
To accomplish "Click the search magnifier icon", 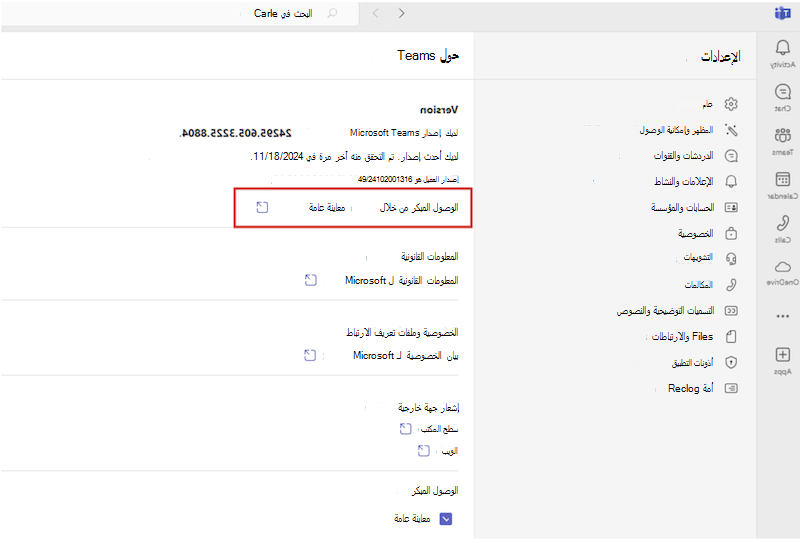I will (332, 13).
